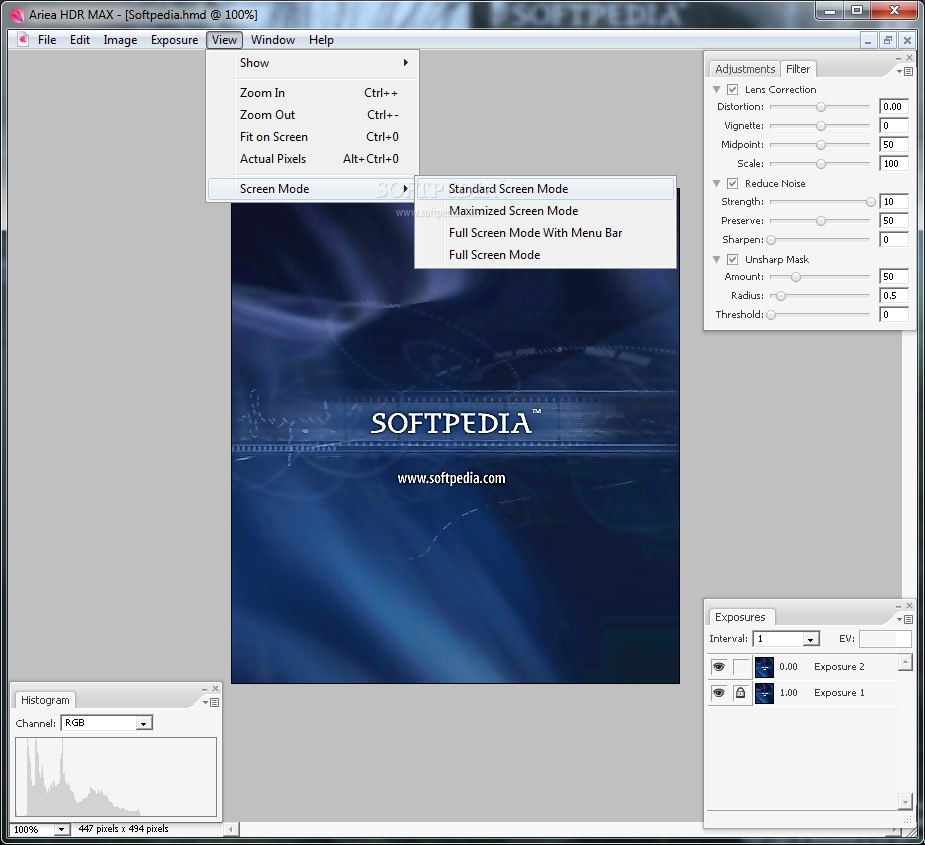Image resolution: width=925 pixels, height=845 pixels.
Task: Close the View menu
Action: click(x=224, y=40)
